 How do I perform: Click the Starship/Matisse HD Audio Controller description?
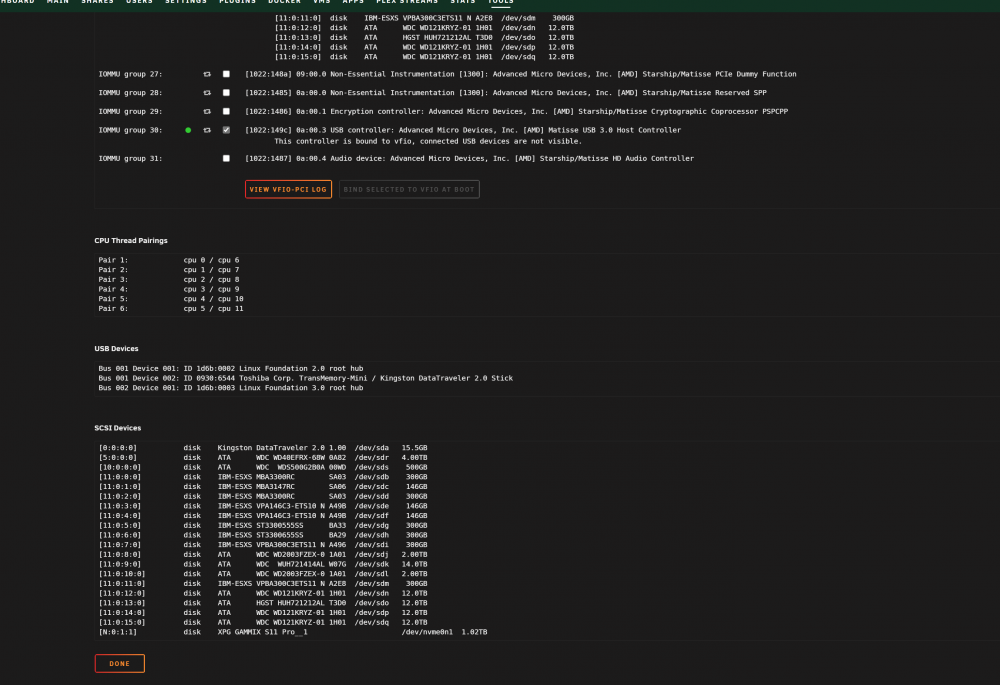[469, 158]
